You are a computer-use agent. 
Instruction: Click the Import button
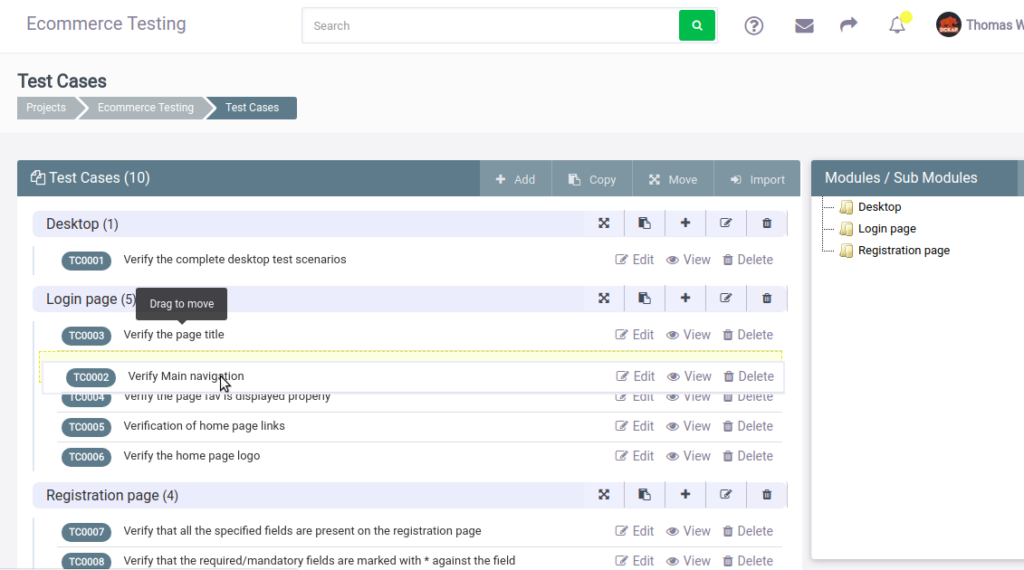(x=757, y=179)
